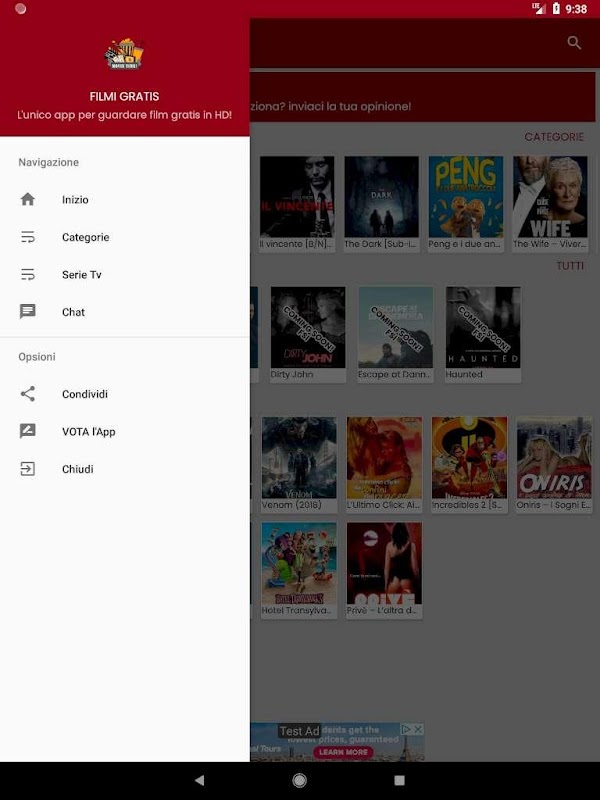Tap the Opsioni section header
Viewport: 600px width, 800px height.
point(37,357)
